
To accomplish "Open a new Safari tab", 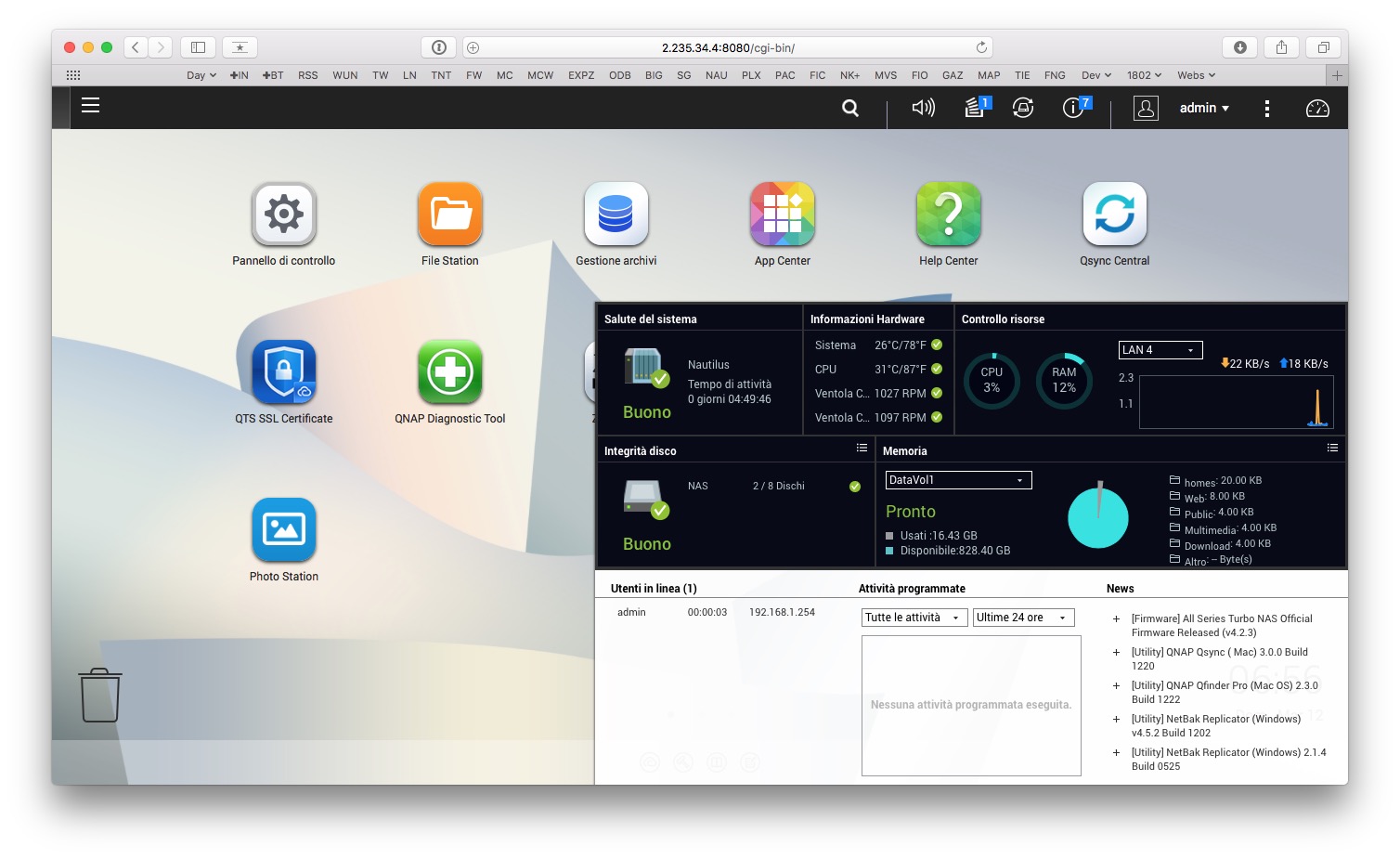I will click(x=1337, y=75).
